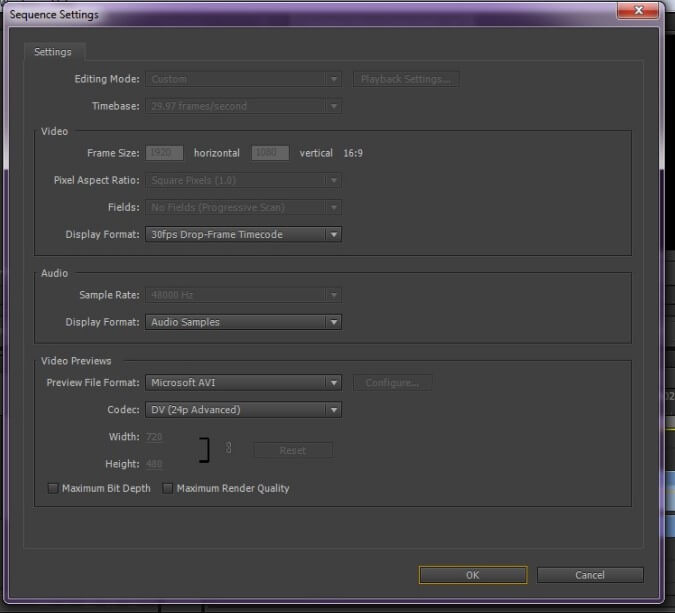The width and height of the screenshot is (675, 613).
Task: Click the Cancel button
Action: 590,575
